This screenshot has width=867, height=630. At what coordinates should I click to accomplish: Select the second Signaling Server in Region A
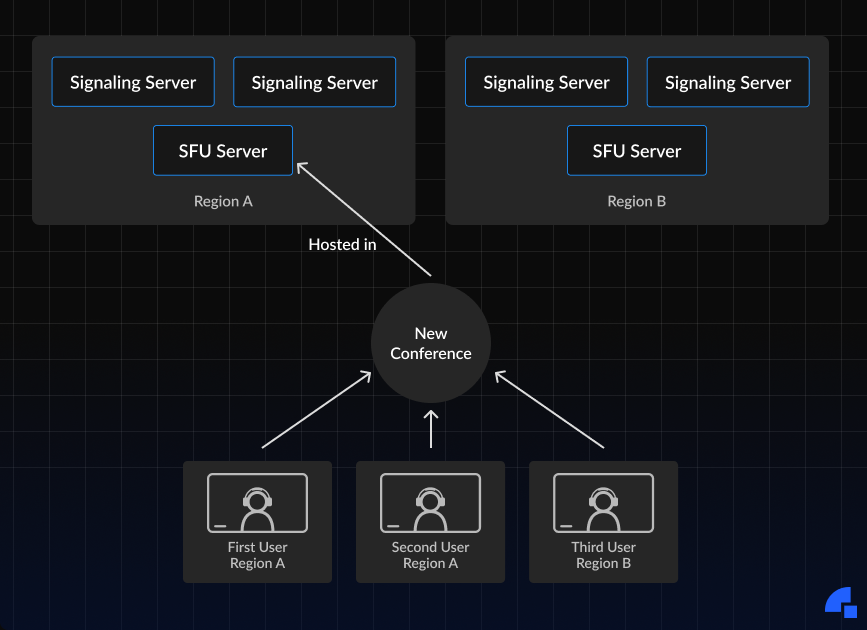click(315, 82)
